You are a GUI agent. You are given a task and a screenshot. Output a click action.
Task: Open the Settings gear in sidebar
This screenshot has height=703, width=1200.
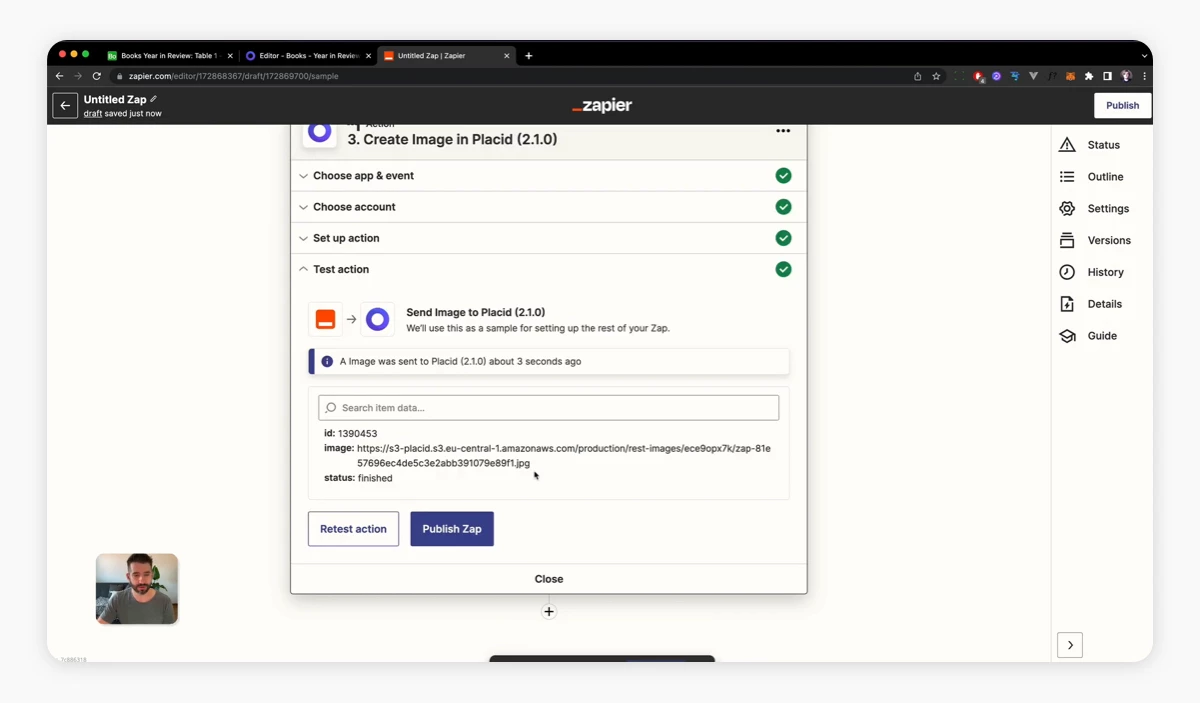pos(1067,209)
